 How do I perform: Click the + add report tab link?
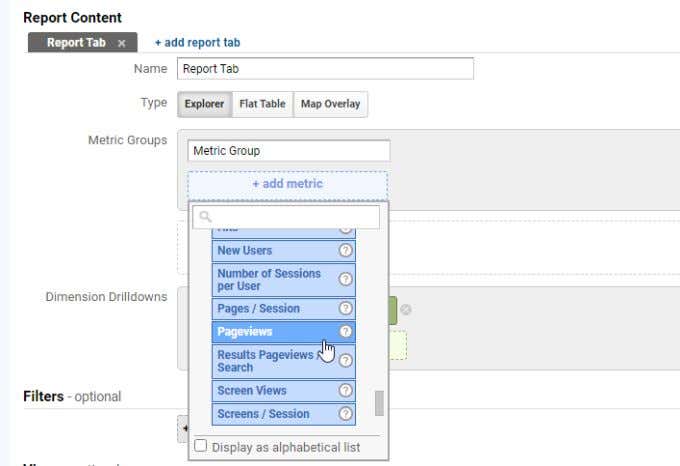(197, 42)
